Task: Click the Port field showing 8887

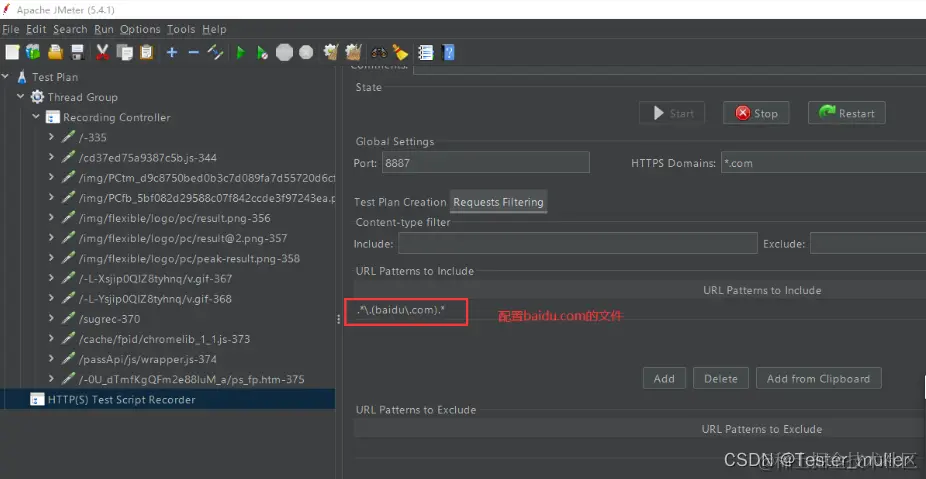Action: (485, 162)
